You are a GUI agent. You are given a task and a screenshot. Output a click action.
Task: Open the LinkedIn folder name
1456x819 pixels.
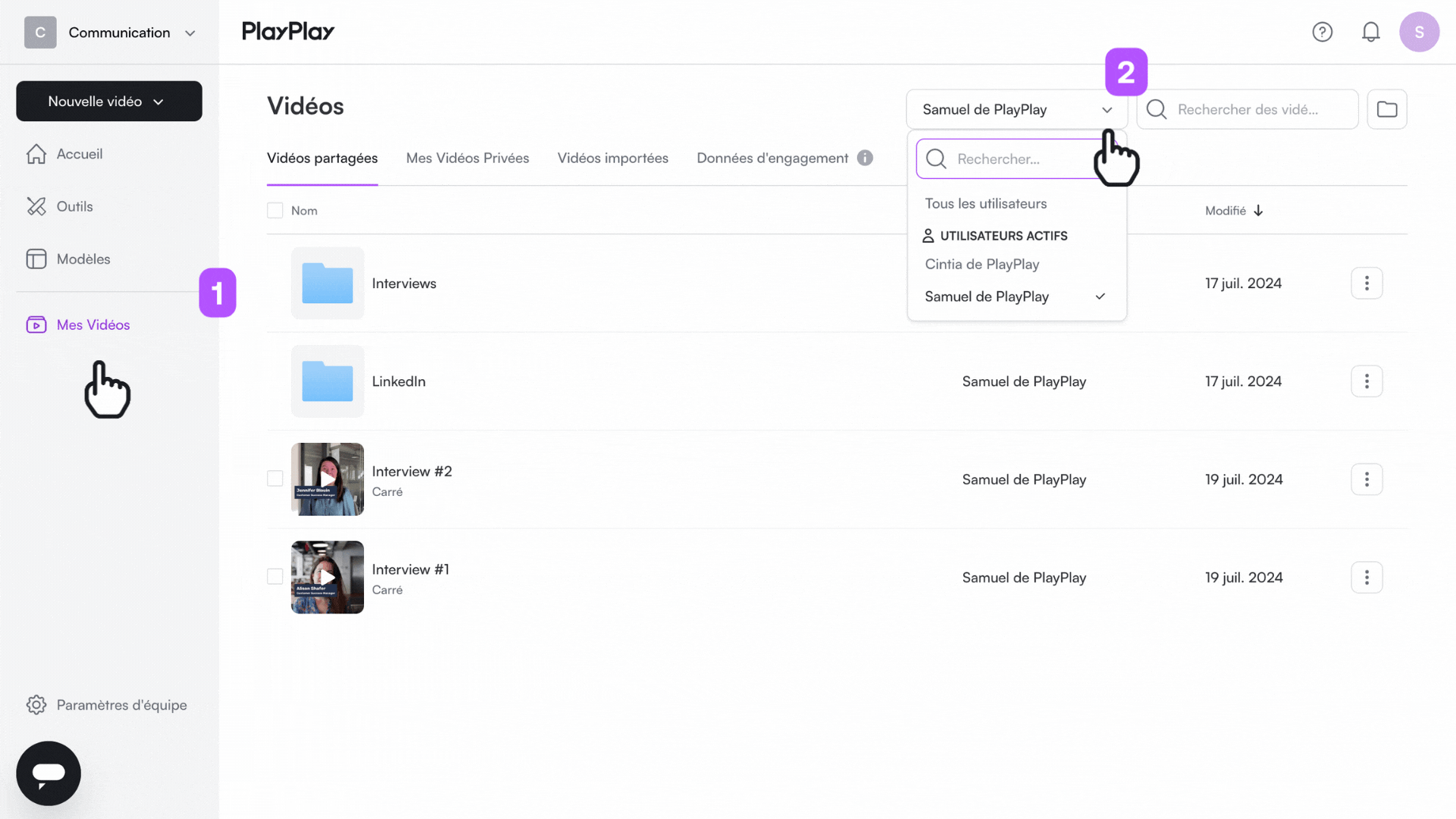tap(399, 381)
